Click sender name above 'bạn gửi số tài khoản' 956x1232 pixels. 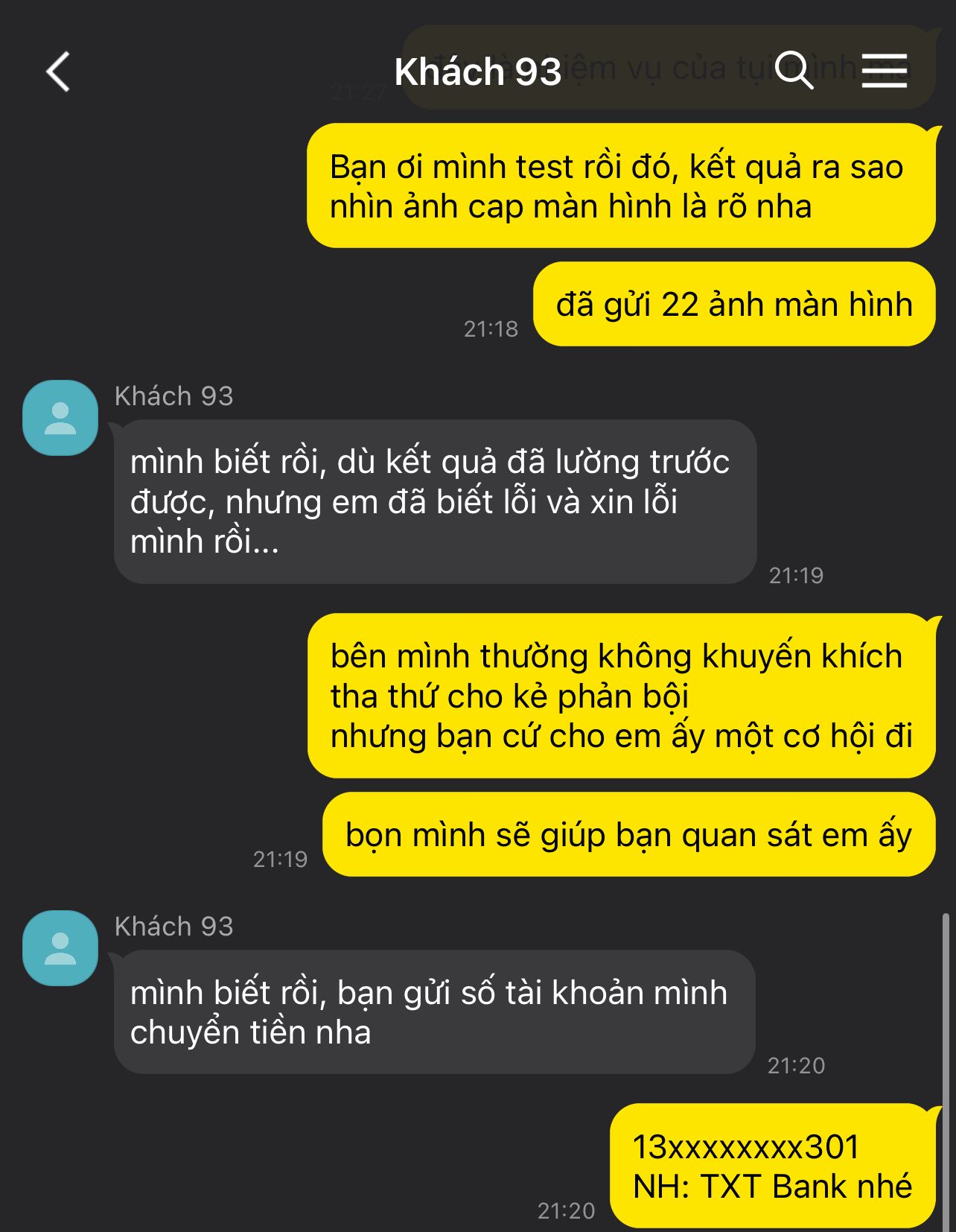(x=173, y=927)
